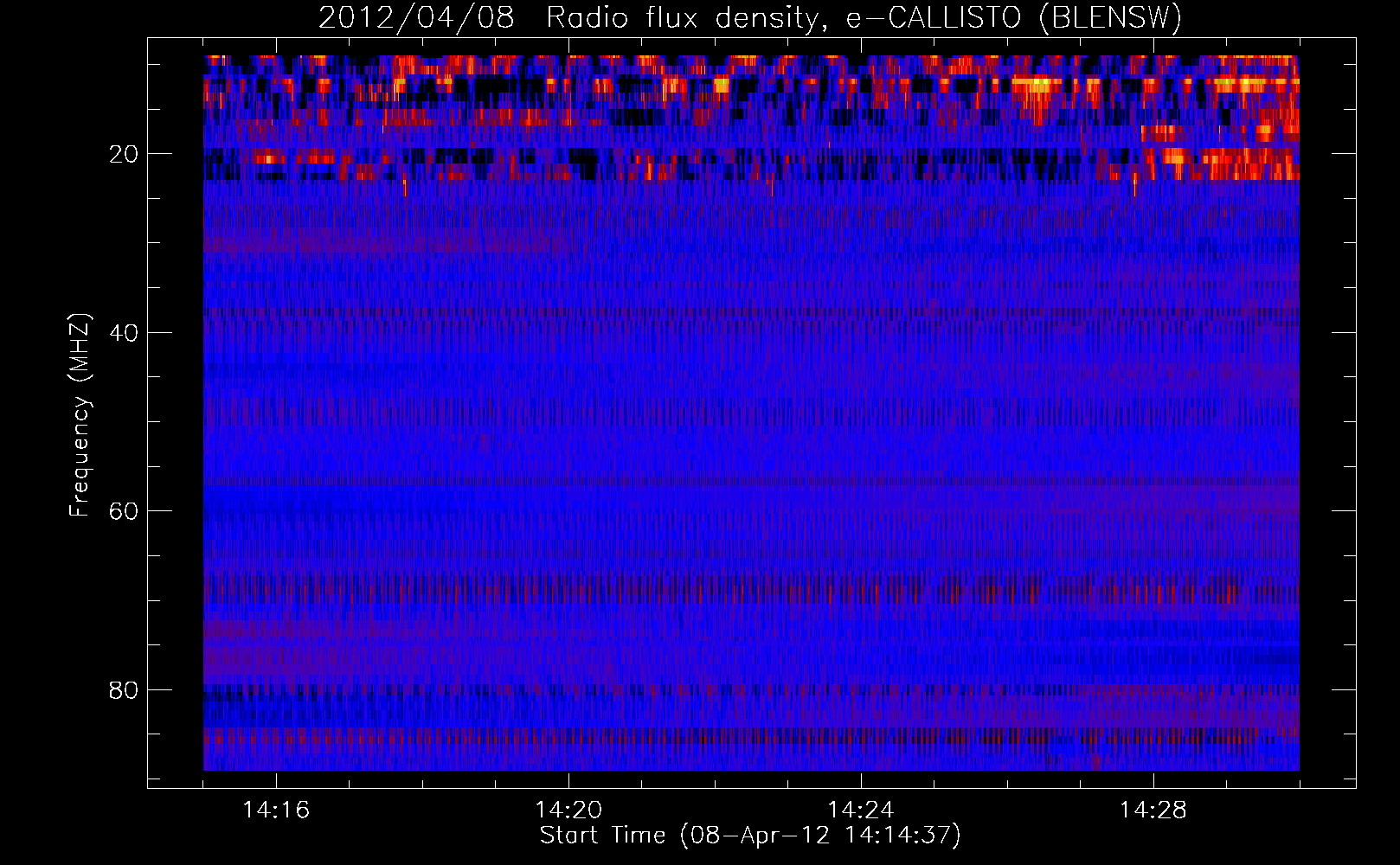Click the 14:28 time axis label

(x=1153, y=810)
